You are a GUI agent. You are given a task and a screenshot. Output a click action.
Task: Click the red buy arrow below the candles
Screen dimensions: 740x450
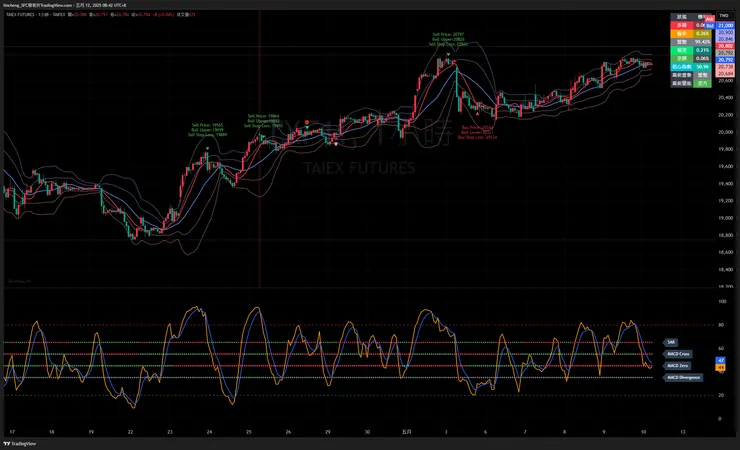(477, 114)
